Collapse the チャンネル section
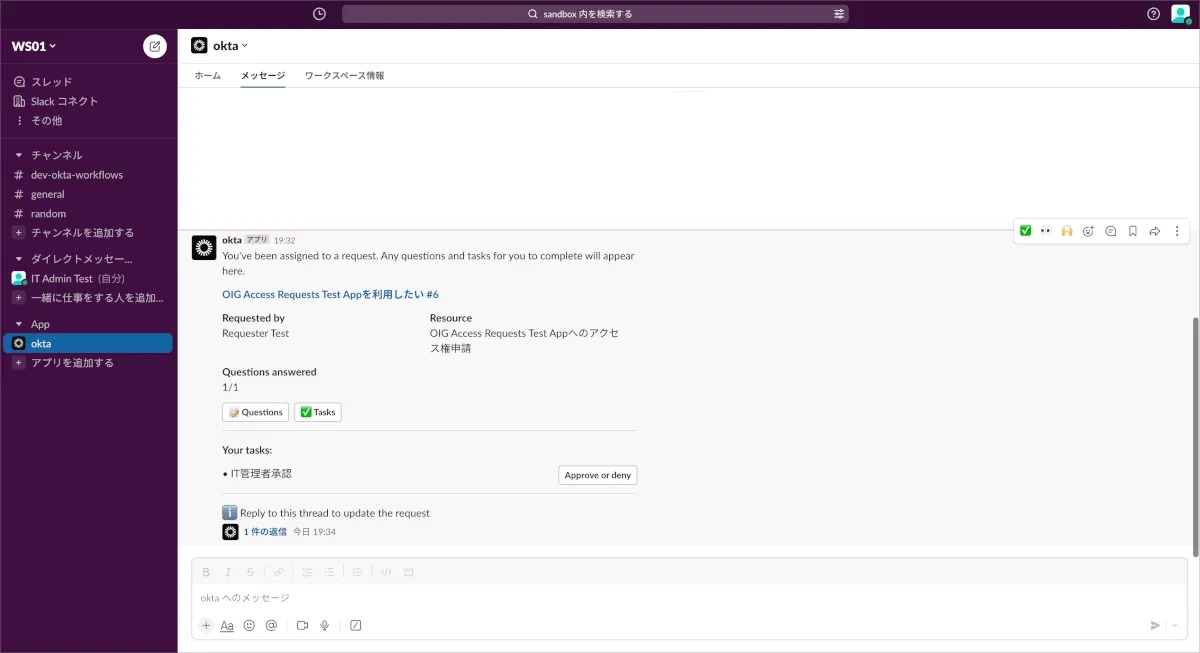 click(x=19, y=155)
